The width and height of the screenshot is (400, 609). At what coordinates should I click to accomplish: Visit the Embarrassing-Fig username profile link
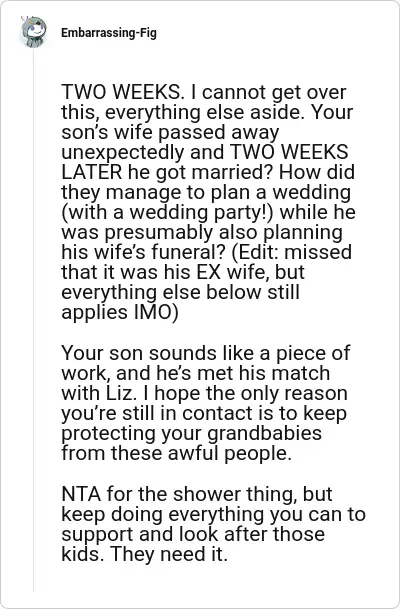(109, 33)
